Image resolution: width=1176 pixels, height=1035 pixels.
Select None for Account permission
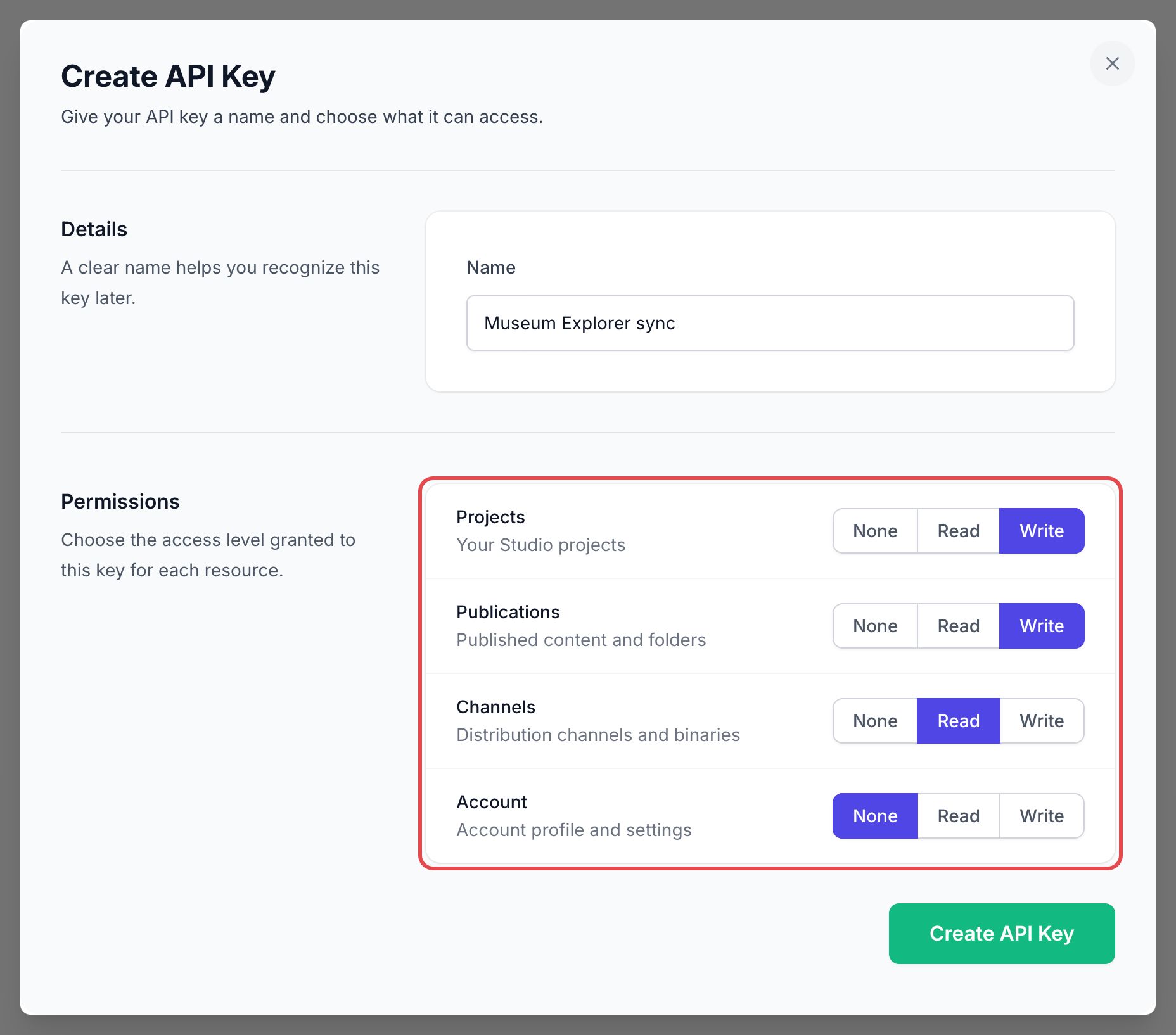[875, 816]
